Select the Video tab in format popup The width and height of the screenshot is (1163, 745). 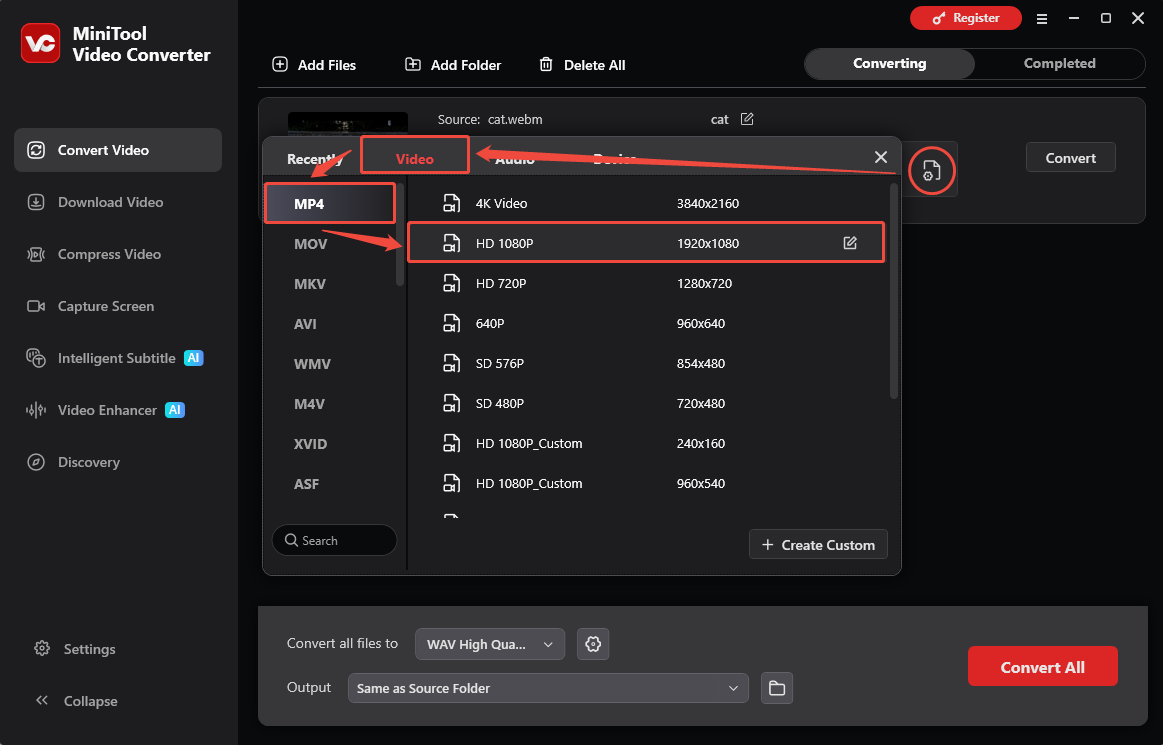pyautogui.click(x=415, y=158)
